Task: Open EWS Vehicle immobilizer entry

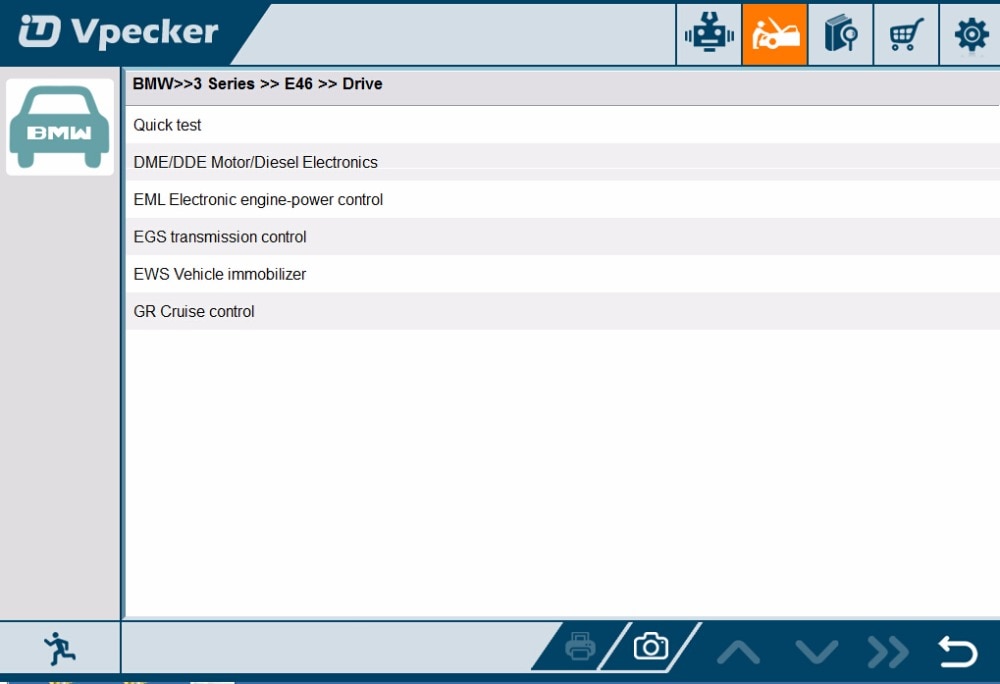Action: click(220, 274)
